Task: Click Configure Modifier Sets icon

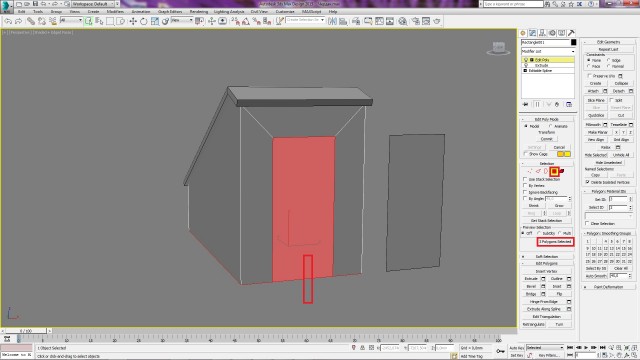Action: tap(569, 104)
